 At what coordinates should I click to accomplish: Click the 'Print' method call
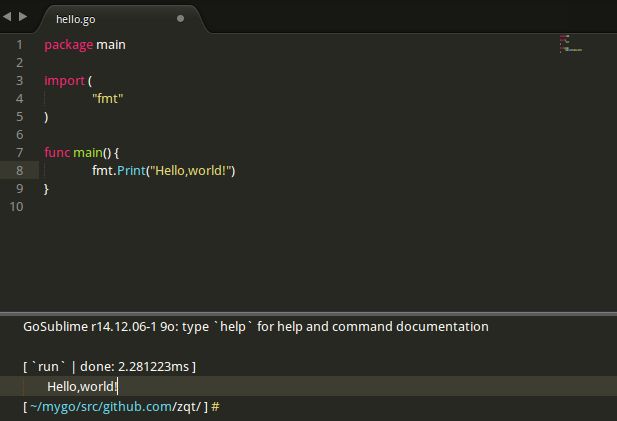tap(131, 170)
